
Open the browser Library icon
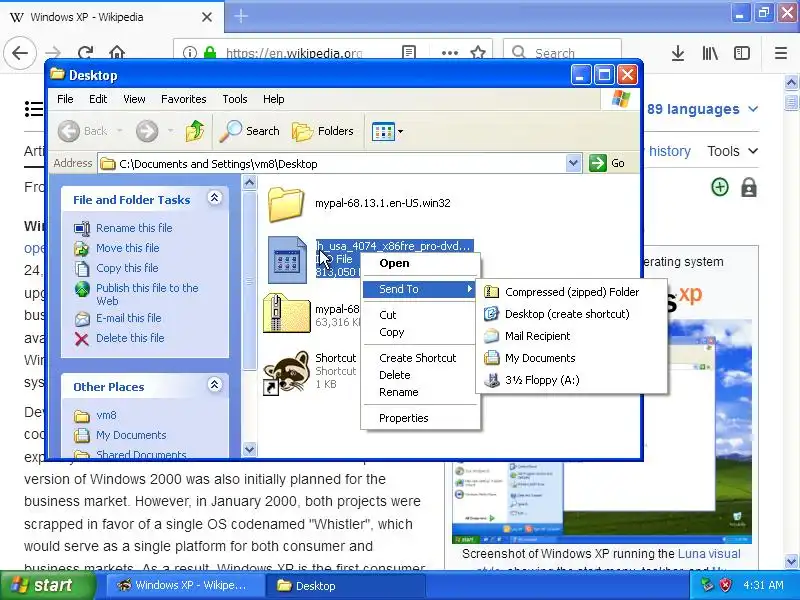[710, 53]
